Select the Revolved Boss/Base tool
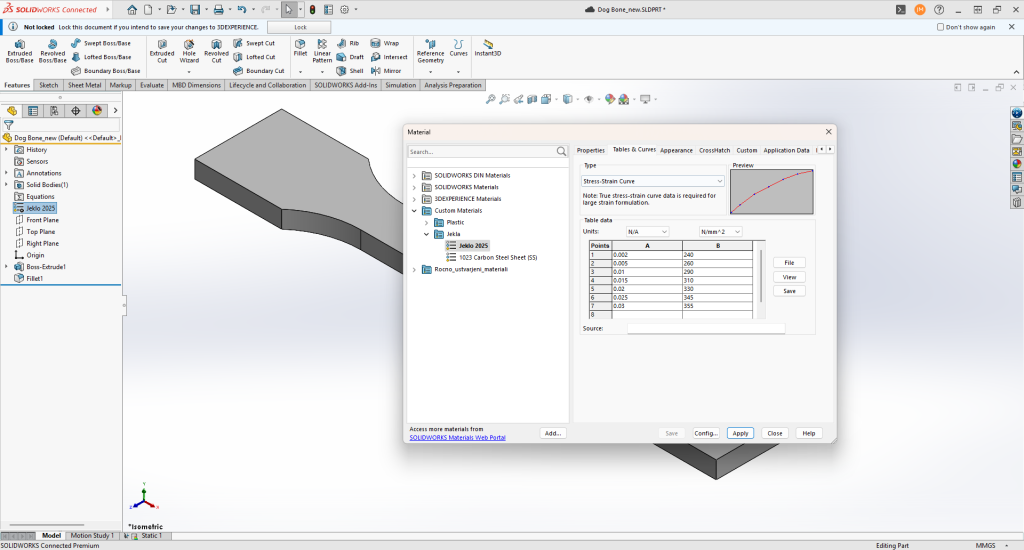This screenshot has height=550, width=1024. 52,51
